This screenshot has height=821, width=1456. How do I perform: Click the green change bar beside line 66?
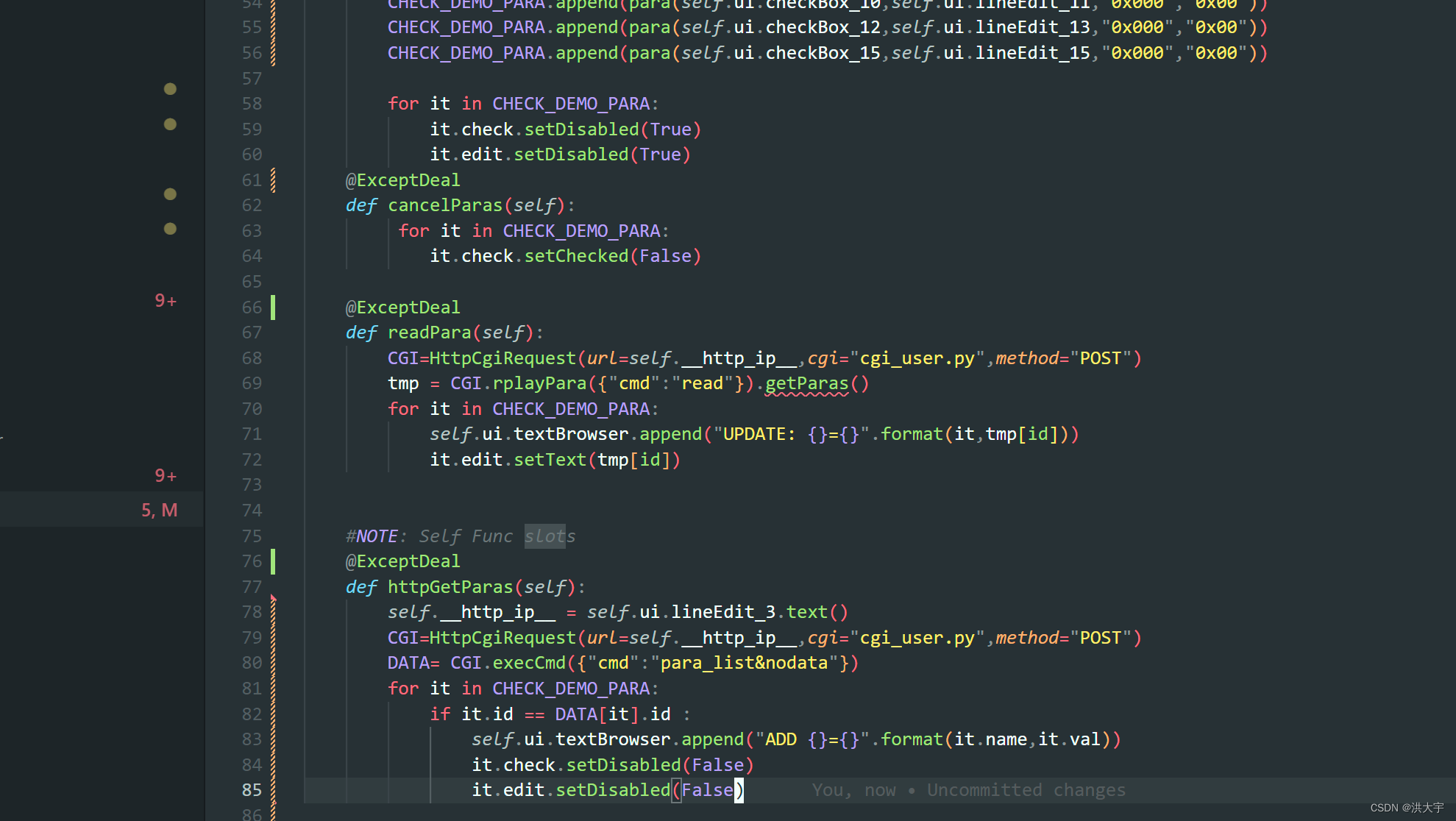point(274,307)
